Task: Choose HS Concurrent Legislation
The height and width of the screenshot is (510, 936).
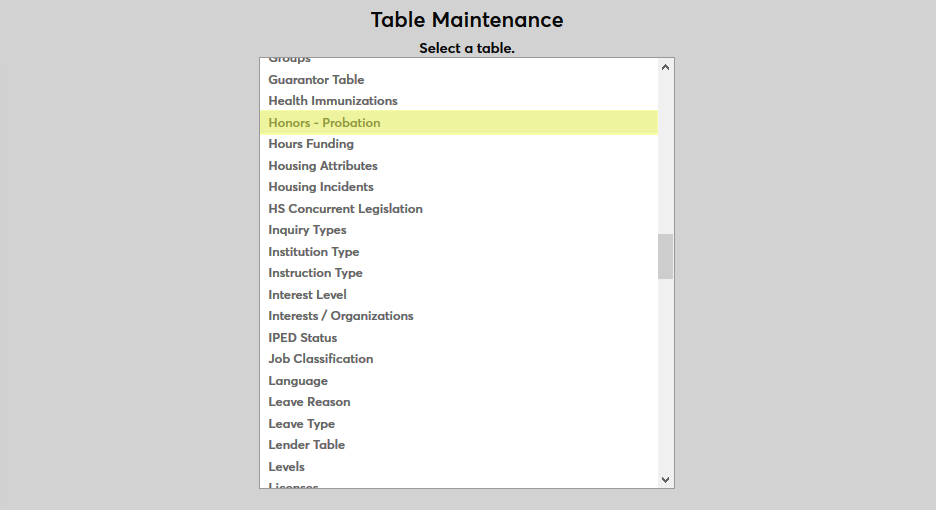Action: tap(345, 209)
